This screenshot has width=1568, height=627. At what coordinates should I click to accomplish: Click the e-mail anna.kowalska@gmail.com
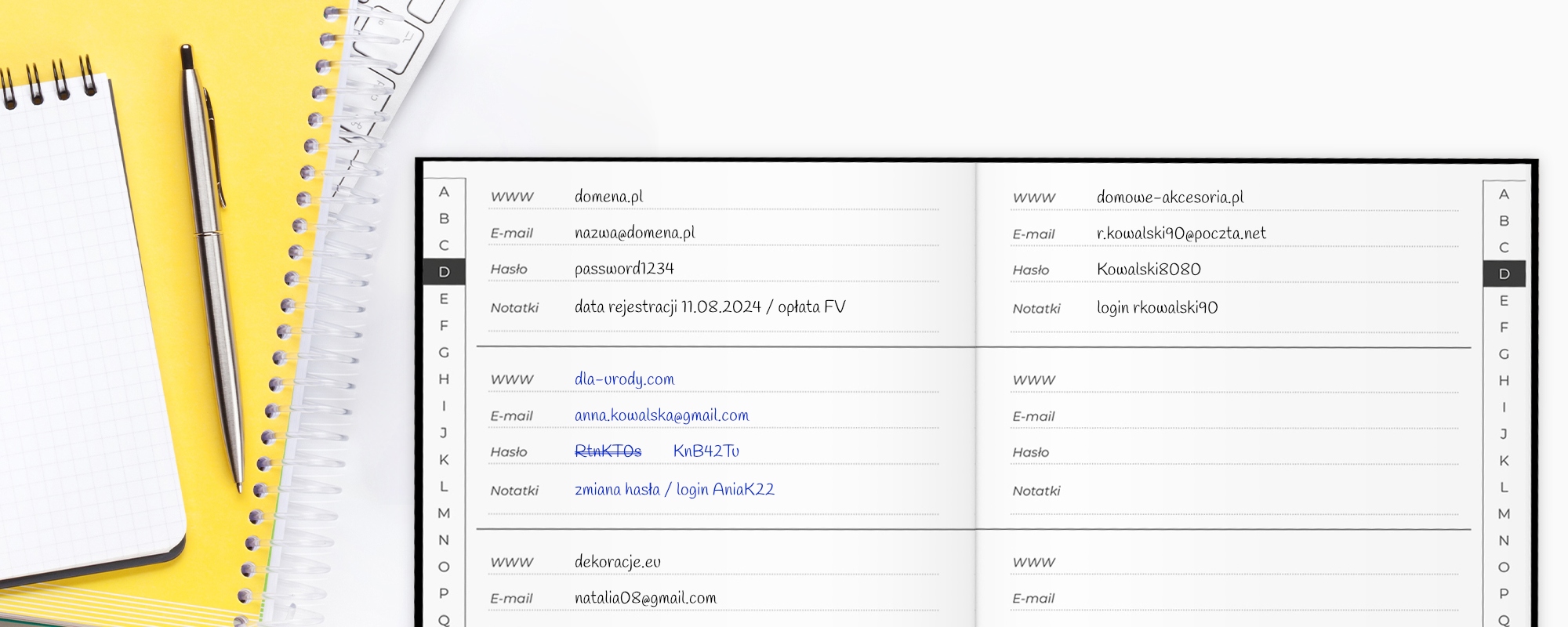[662, 416]
